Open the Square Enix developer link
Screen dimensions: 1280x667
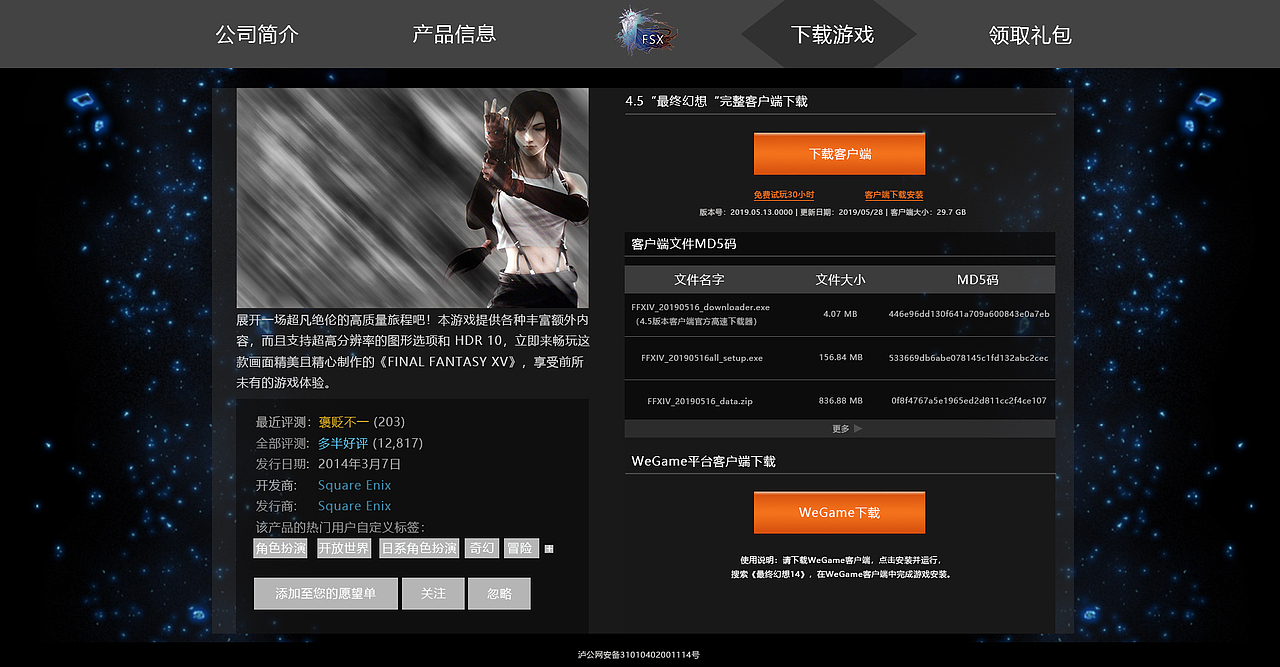coord(354,484)
